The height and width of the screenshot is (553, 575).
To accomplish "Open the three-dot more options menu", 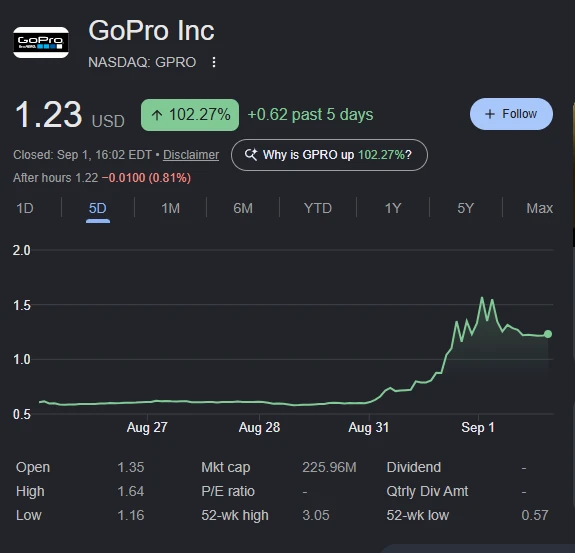I will [x=214, y=62].
